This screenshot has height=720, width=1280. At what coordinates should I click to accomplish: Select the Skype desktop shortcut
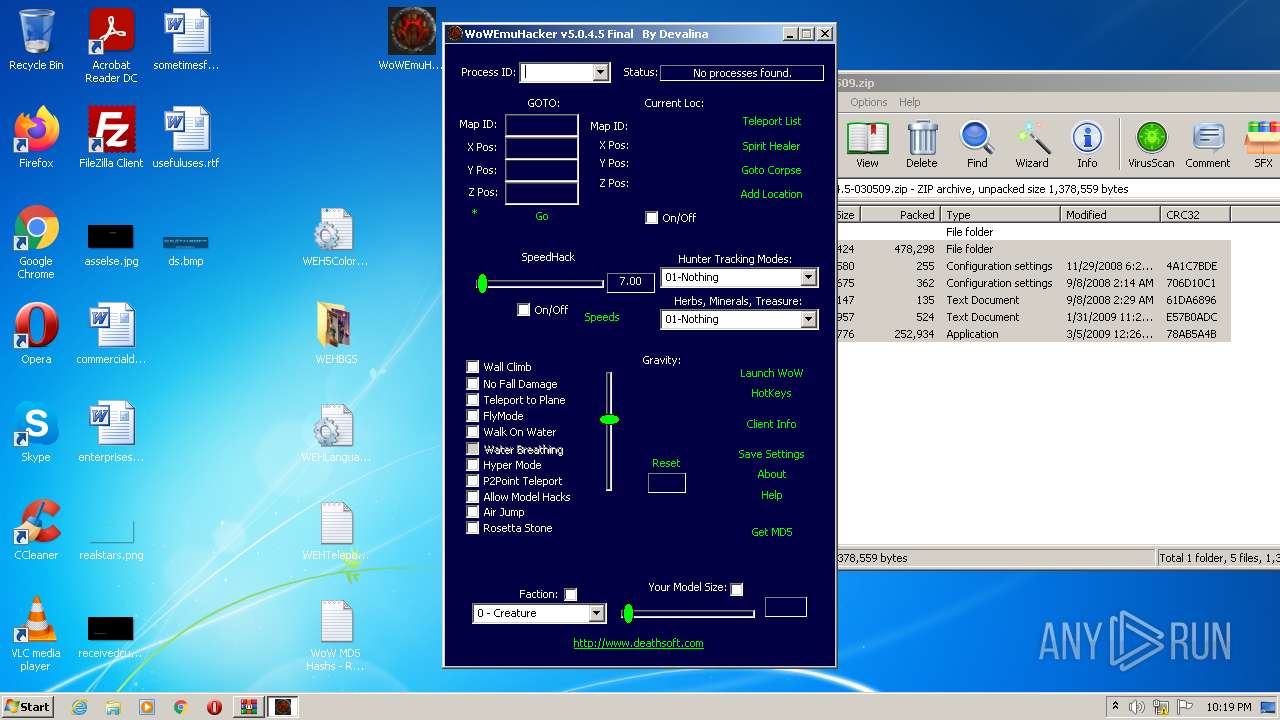pyautogui.click(x=36, y=432)
